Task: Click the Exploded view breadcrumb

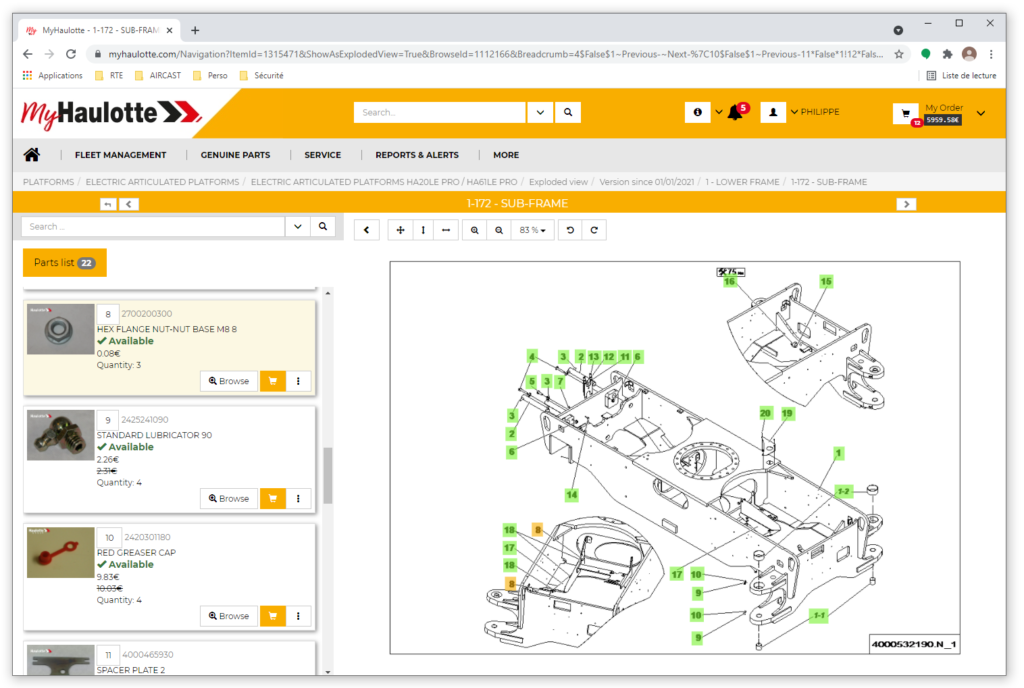Action: (558, 182)
